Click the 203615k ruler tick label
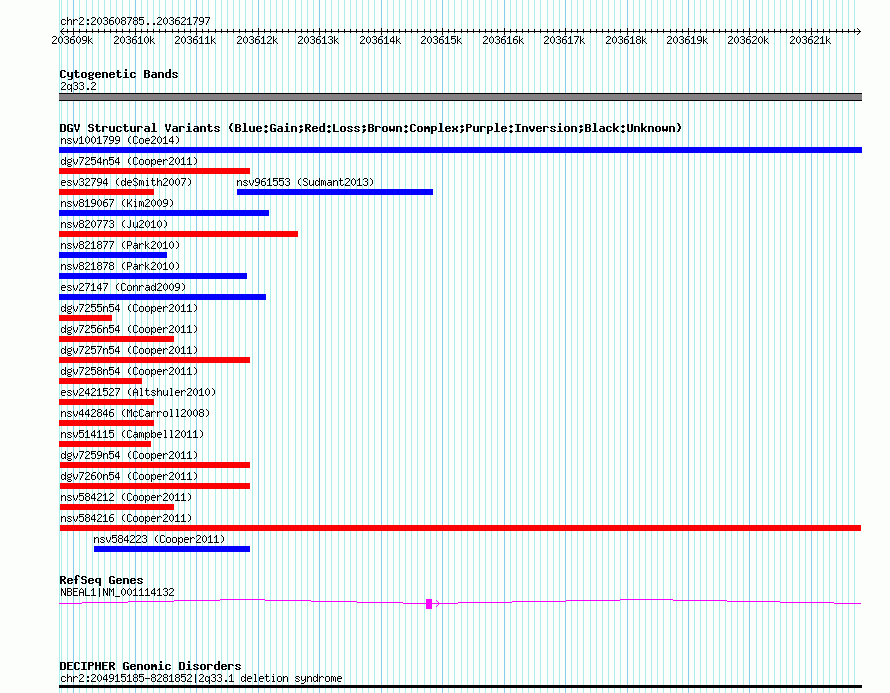890x693 pixels. coord(441,40)
